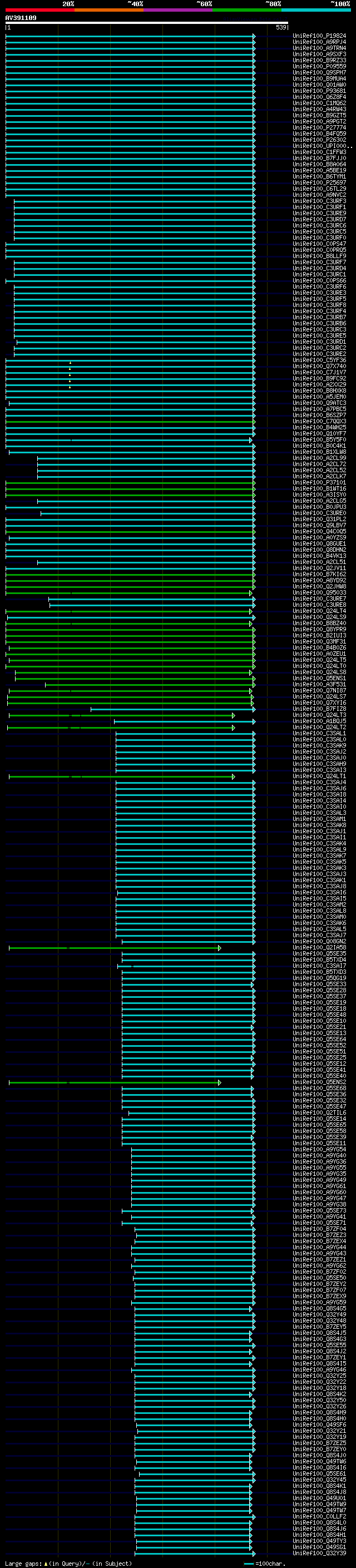Select hit label UniRef100_Q08GN2
The image size is (356, 1568).
point(319,942)
